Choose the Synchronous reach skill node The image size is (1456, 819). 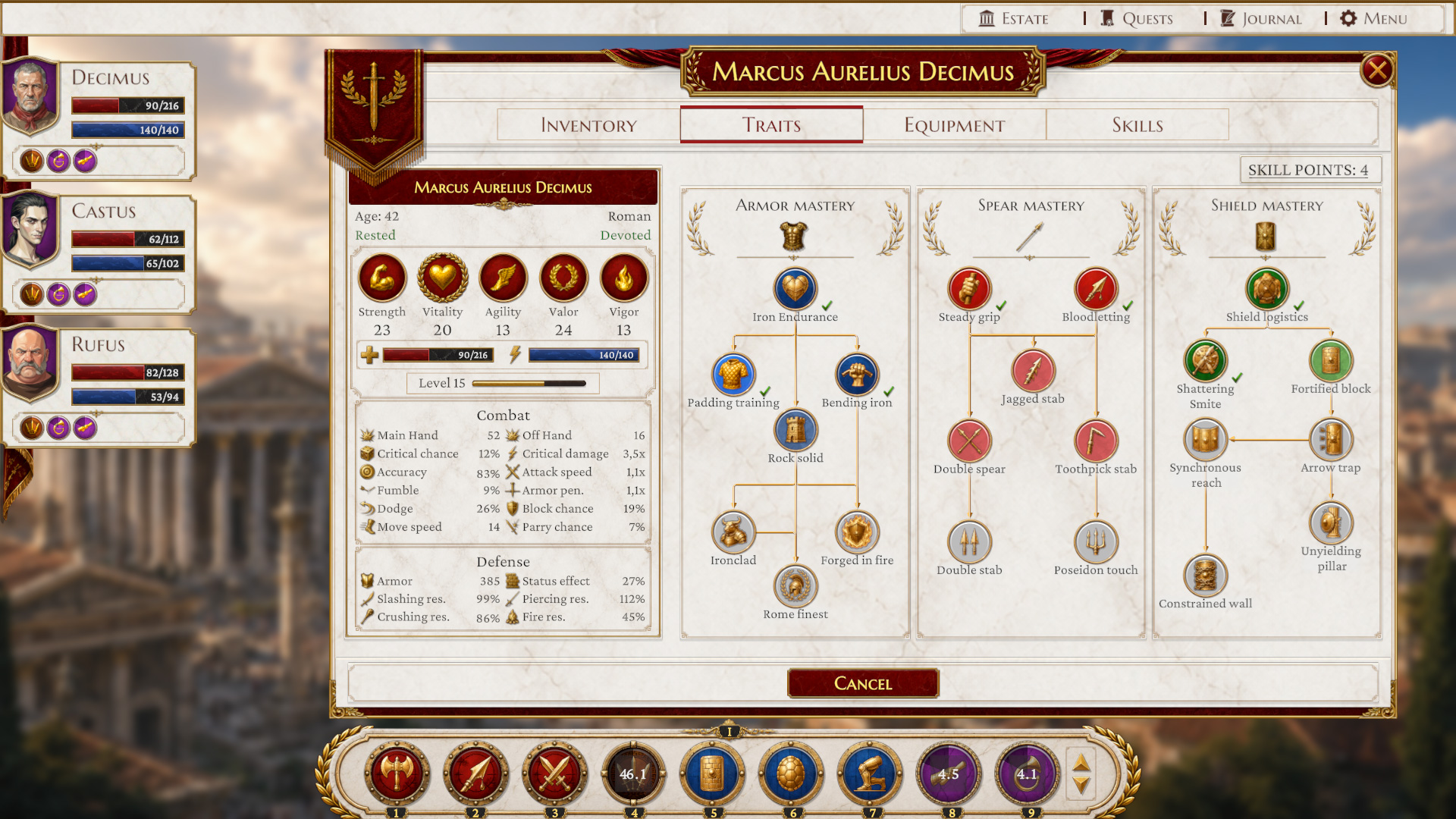1205,440
